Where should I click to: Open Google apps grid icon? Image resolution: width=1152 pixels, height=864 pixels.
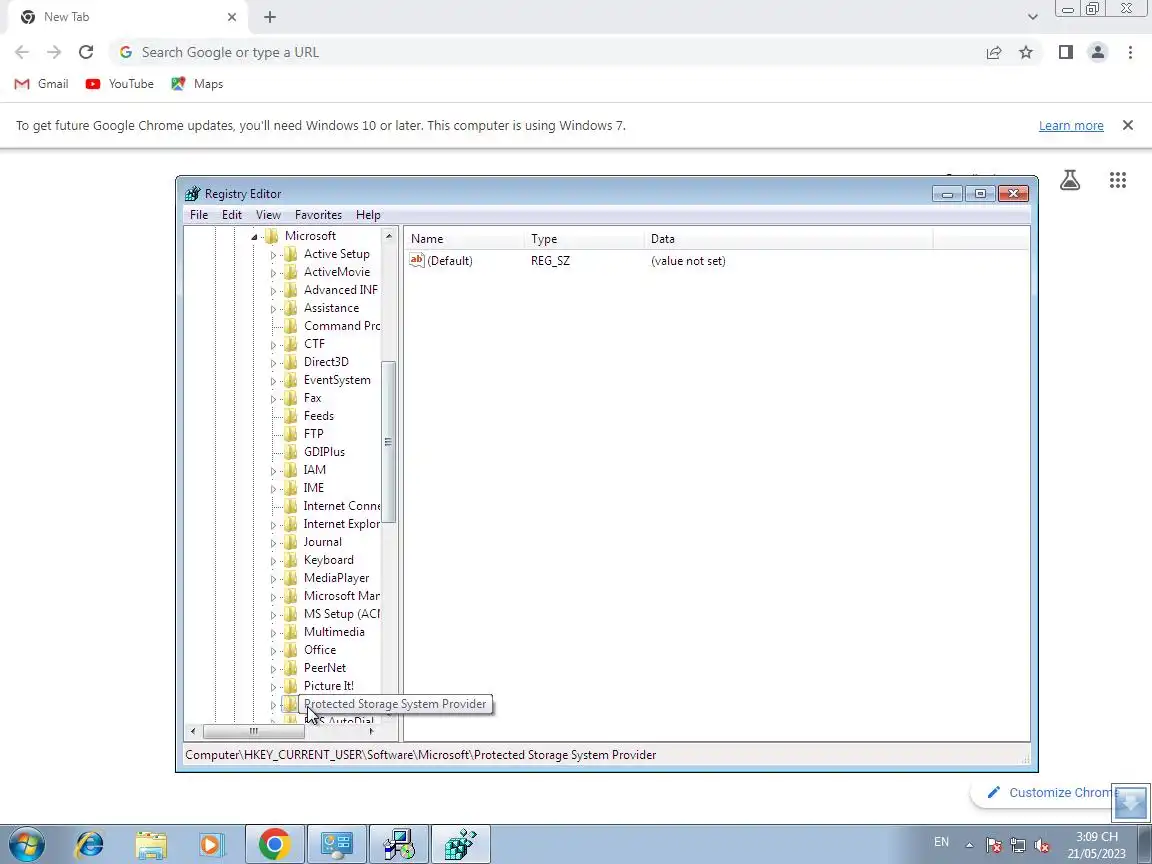1117,180
